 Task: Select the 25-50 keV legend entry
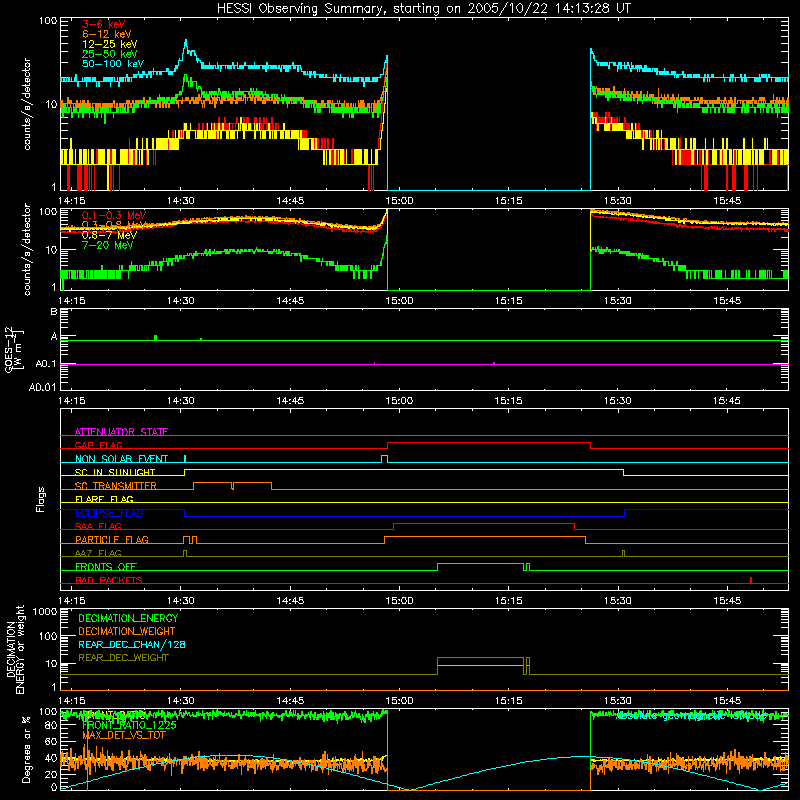tap(109, 54)
